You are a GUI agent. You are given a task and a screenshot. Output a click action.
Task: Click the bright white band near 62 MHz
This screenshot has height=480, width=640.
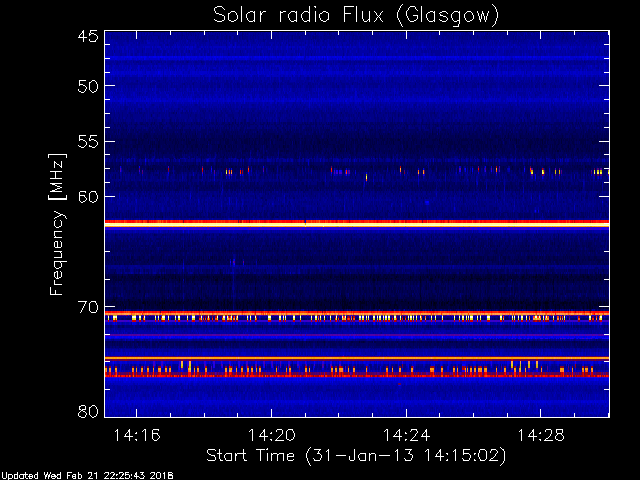tap(357, 224)
